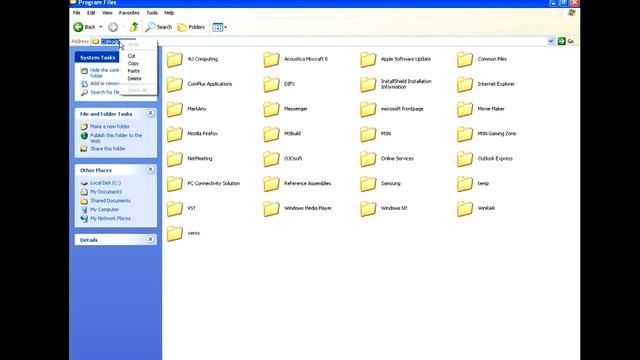This screenshot has height=360, width=640.
Task: Select the VST folder
Action: [181, 209]
